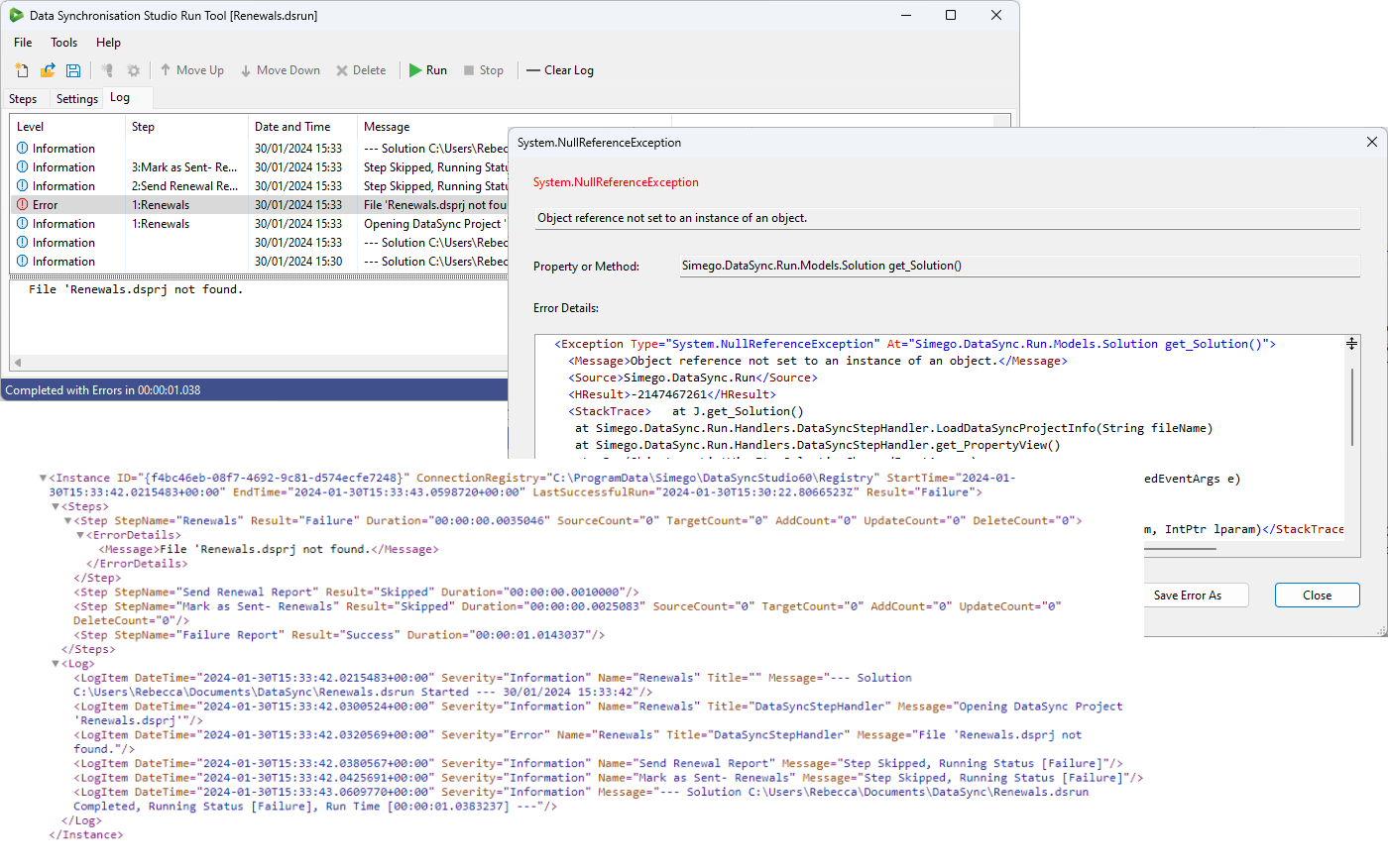Click the Save Error As button
1388x868 pixels.
click(x=1188, y=596)
